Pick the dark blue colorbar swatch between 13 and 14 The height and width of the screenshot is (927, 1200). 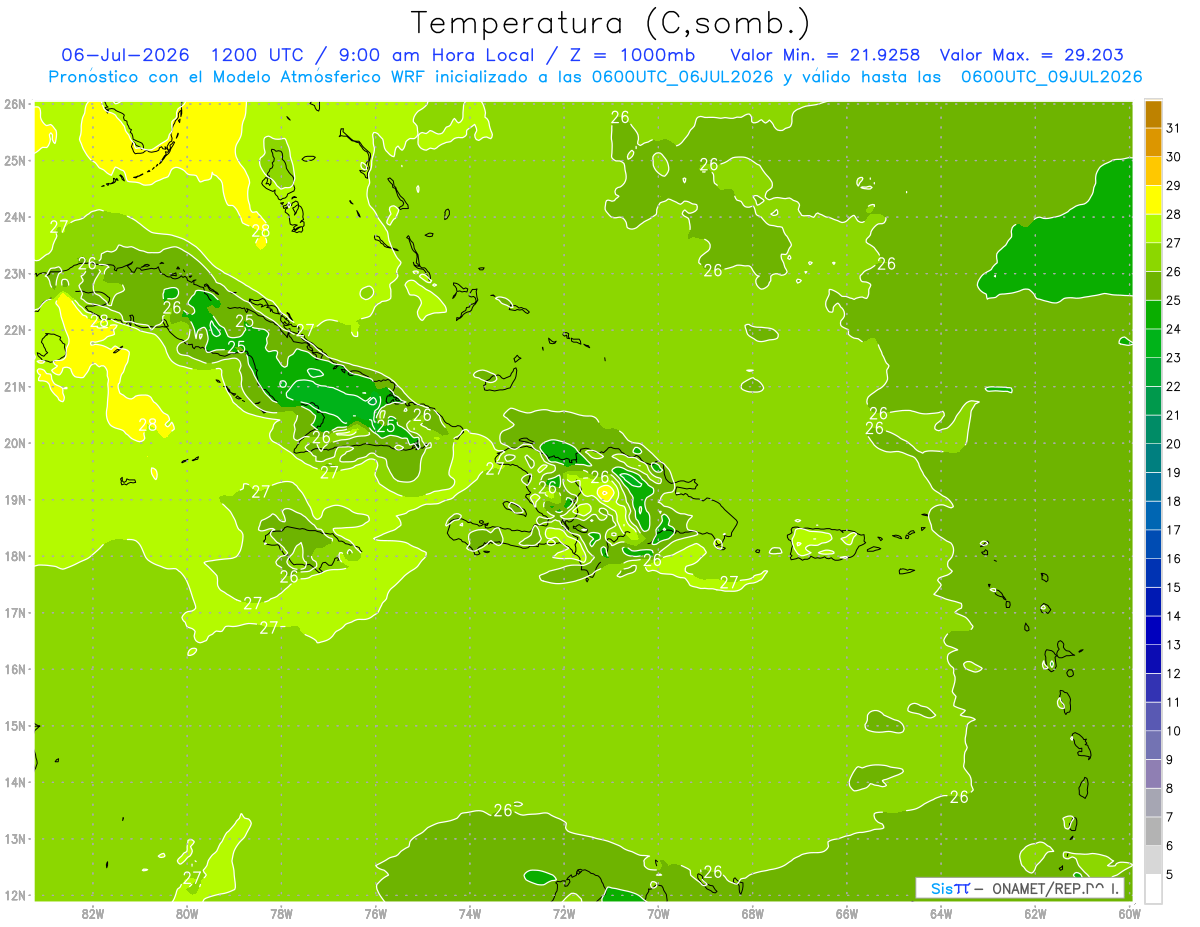[1153, 631]
